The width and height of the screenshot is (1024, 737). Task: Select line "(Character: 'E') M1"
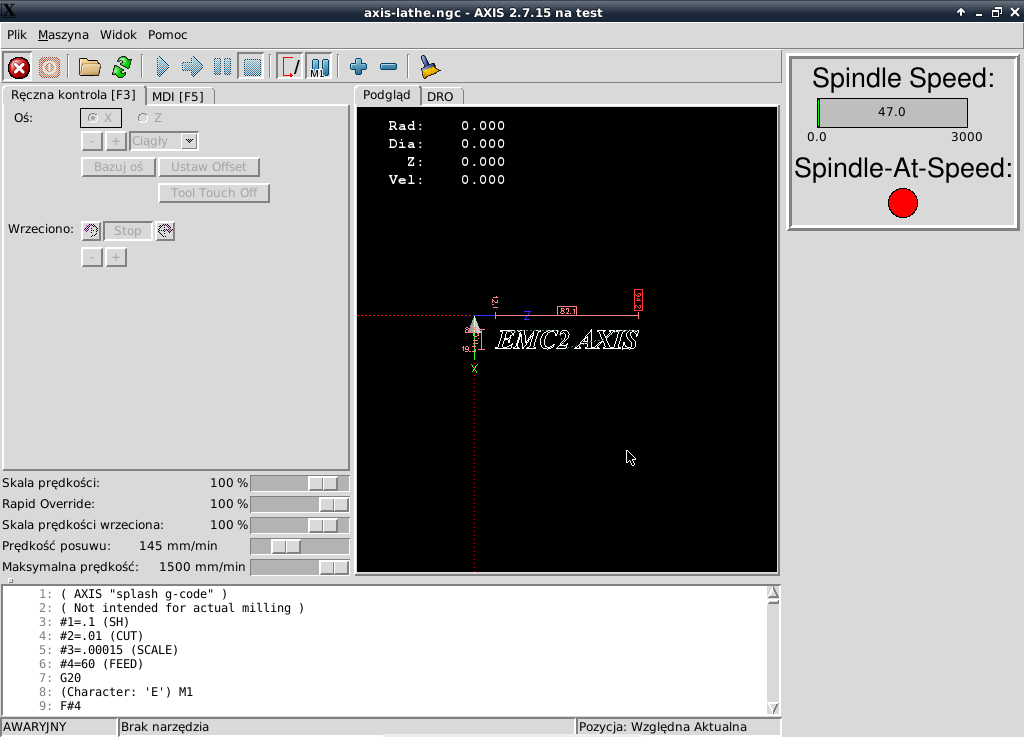pyautogui.click(x=126, y=692)
